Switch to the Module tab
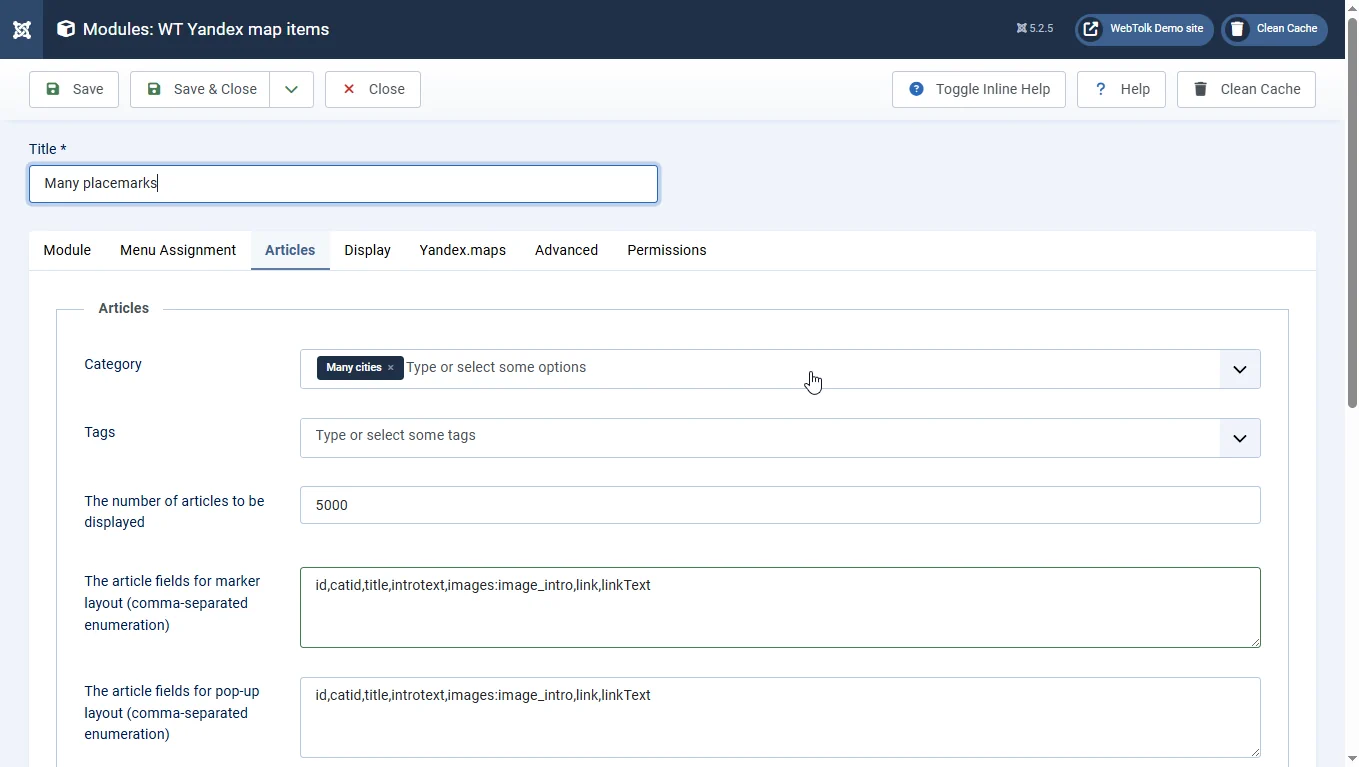 [x=67, y=250]
